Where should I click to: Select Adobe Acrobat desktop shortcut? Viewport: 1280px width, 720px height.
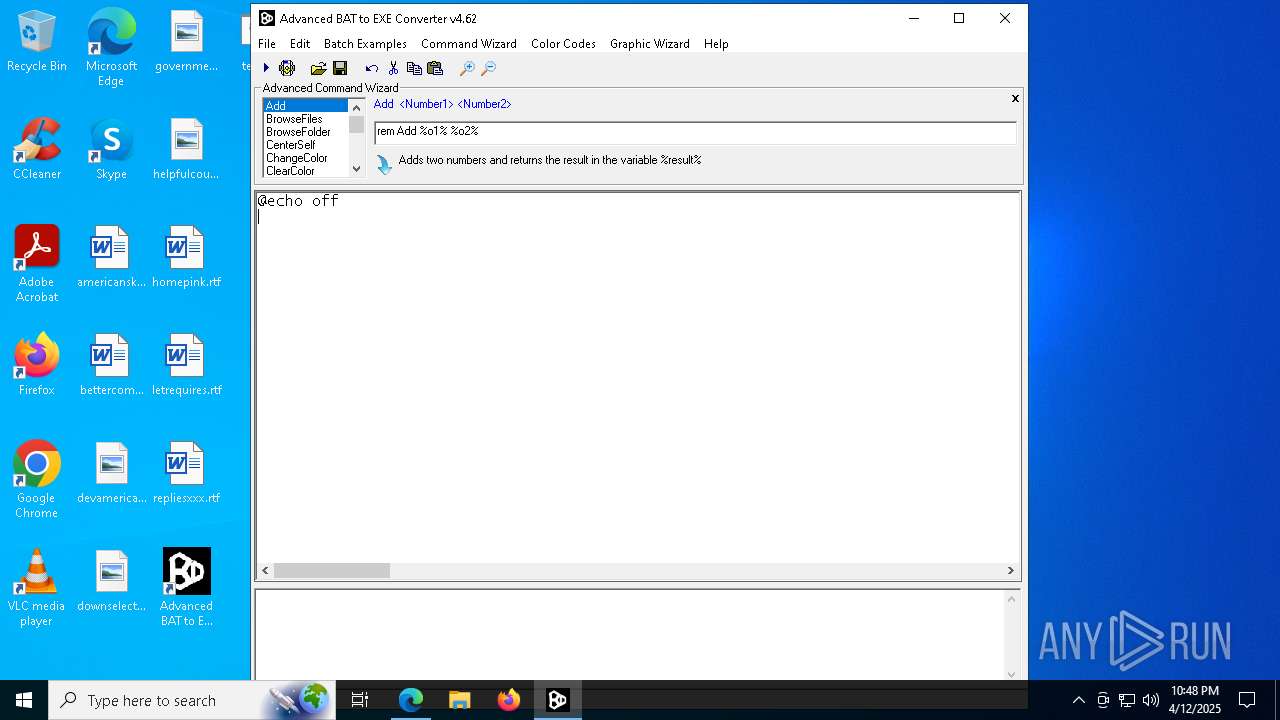37,264
